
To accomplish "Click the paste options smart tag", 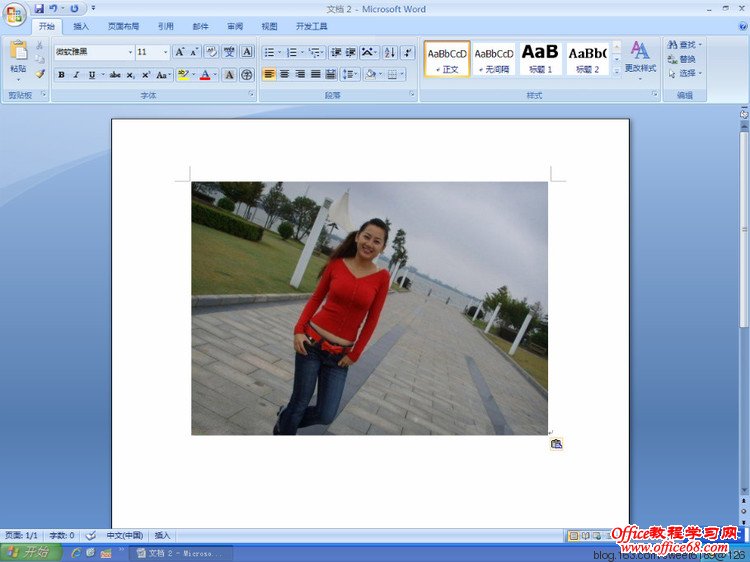I will 556,444.
